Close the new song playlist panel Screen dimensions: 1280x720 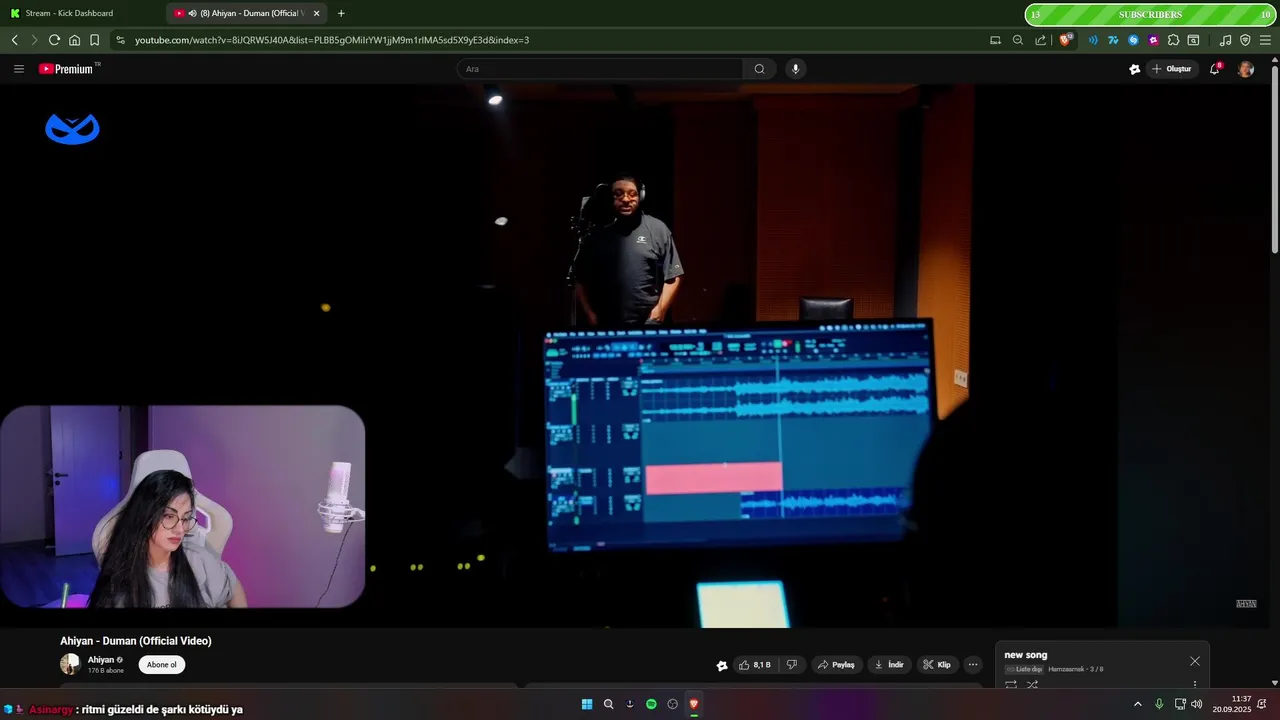1195,661
